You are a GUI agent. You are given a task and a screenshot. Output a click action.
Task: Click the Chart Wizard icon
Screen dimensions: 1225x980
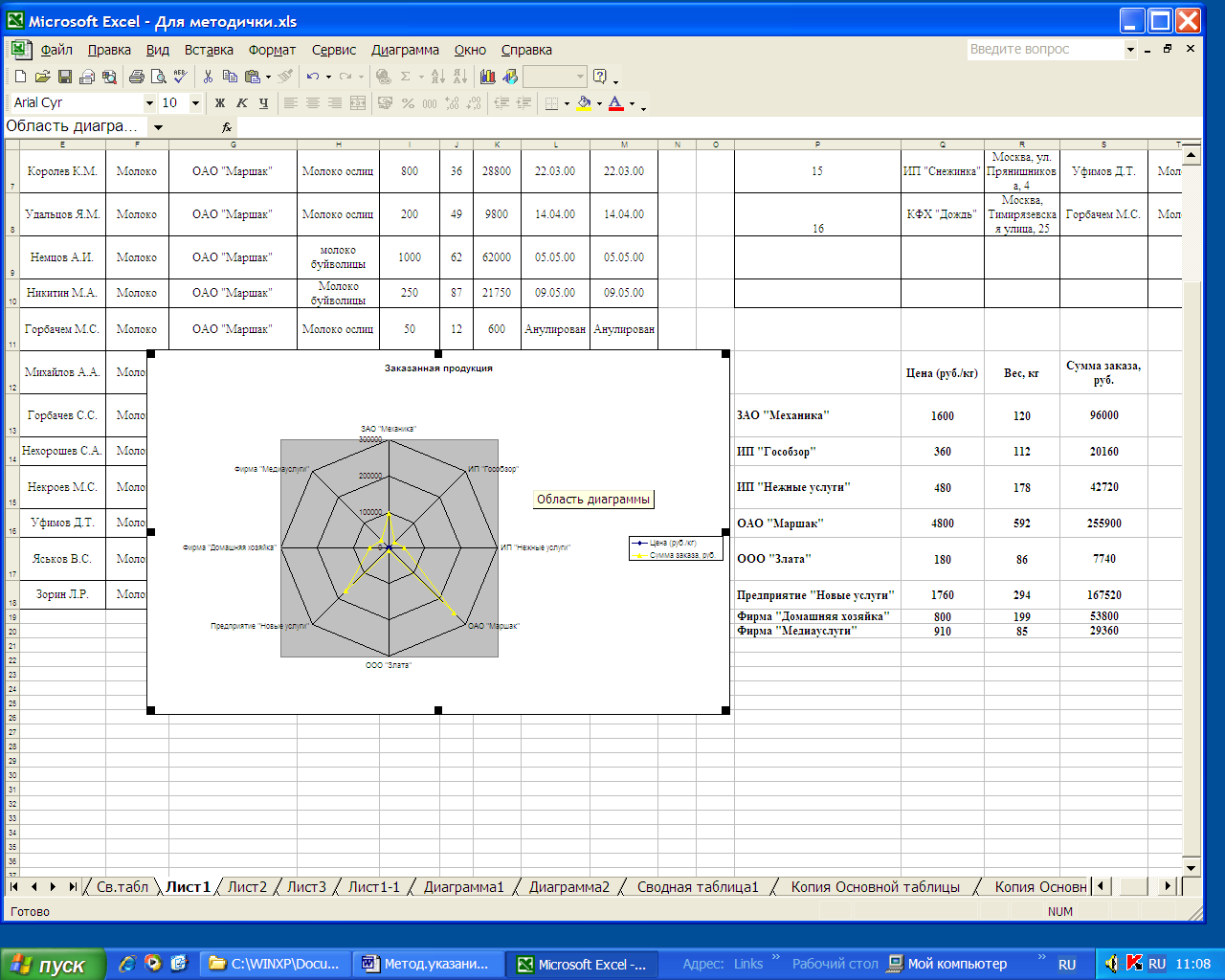pyautogui.click(x=488, y=77)
